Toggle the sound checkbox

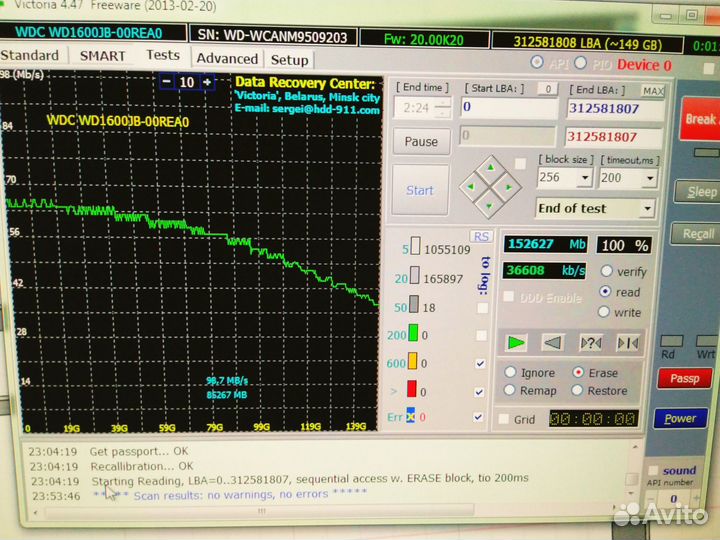click(652, 470)
